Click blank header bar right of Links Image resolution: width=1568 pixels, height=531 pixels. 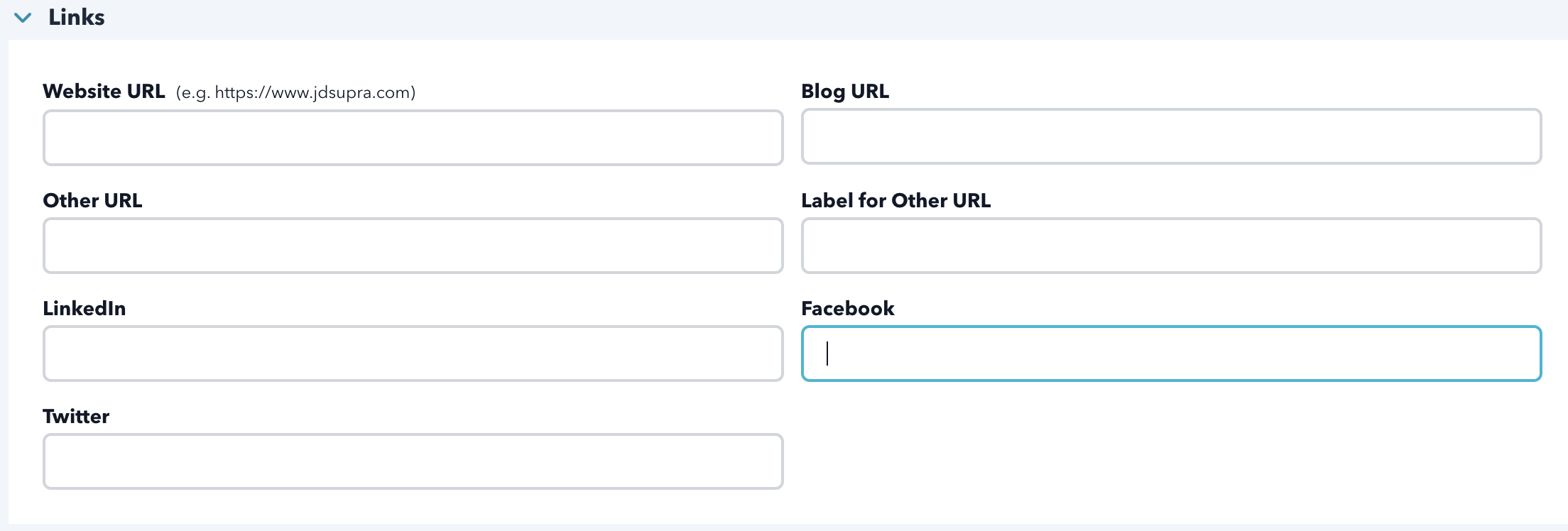[x=852, y=18]
